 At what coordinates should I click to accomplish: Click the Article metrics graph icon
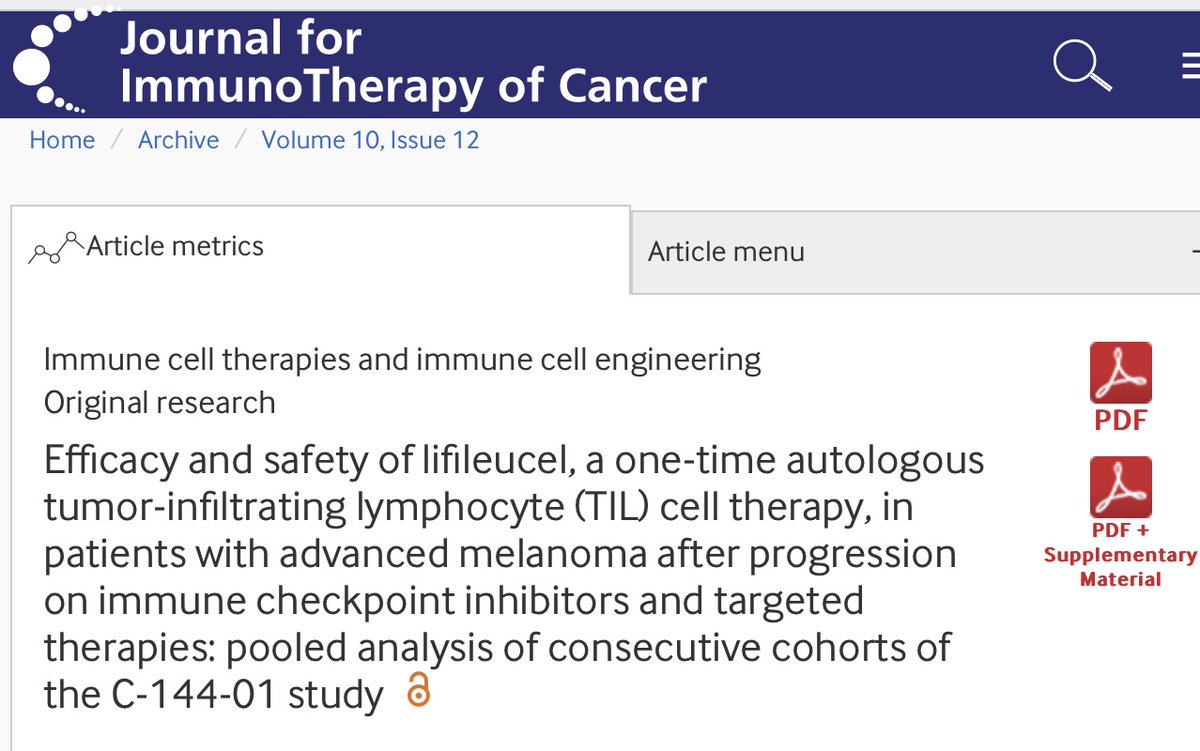click(56, 247)
